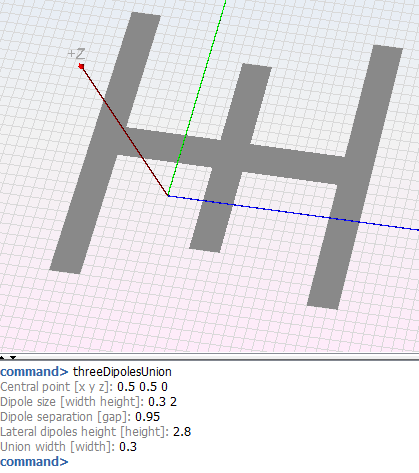This screenshot has height=473, width=419.
Task: Click the Lateral dipoles height value 2.8
Action: (x=182, y=432)
